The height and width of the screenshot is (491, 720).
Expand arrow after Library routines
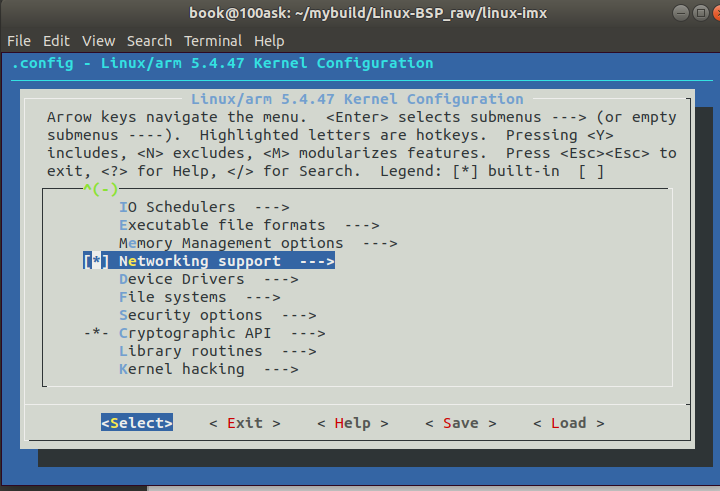[x=299, y=351]
